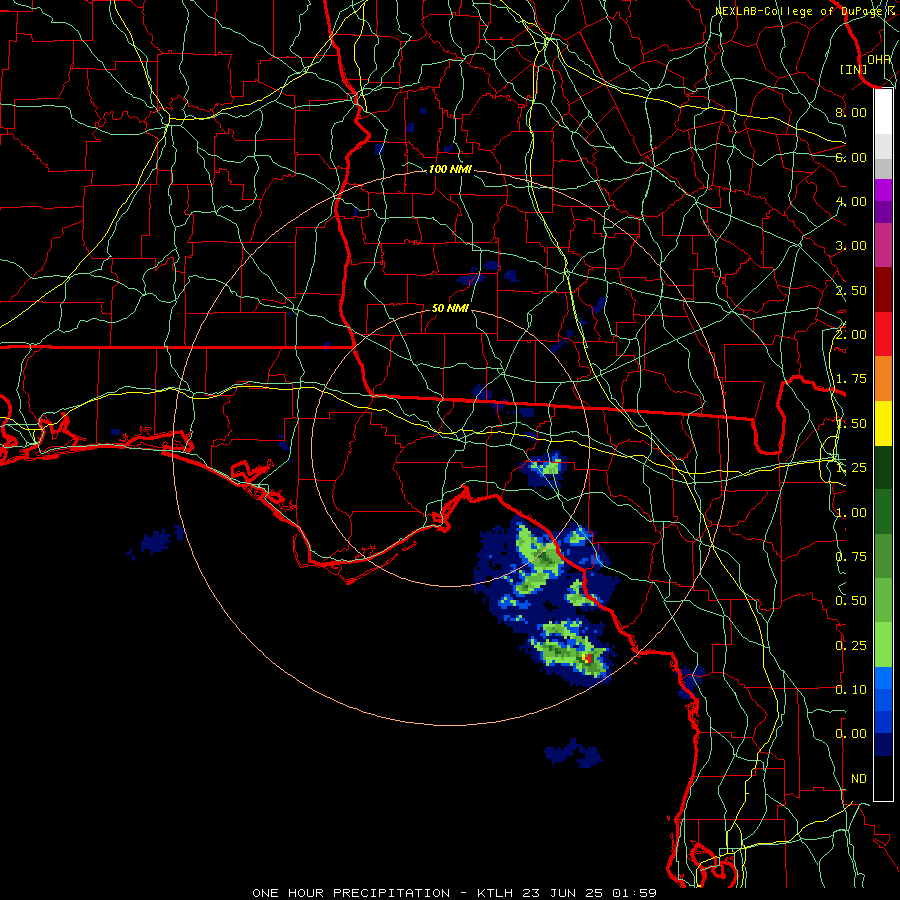Viewport: 900px width, 900px height.
Task: Click the 0.75 legend value
Action: click(851, 556)
